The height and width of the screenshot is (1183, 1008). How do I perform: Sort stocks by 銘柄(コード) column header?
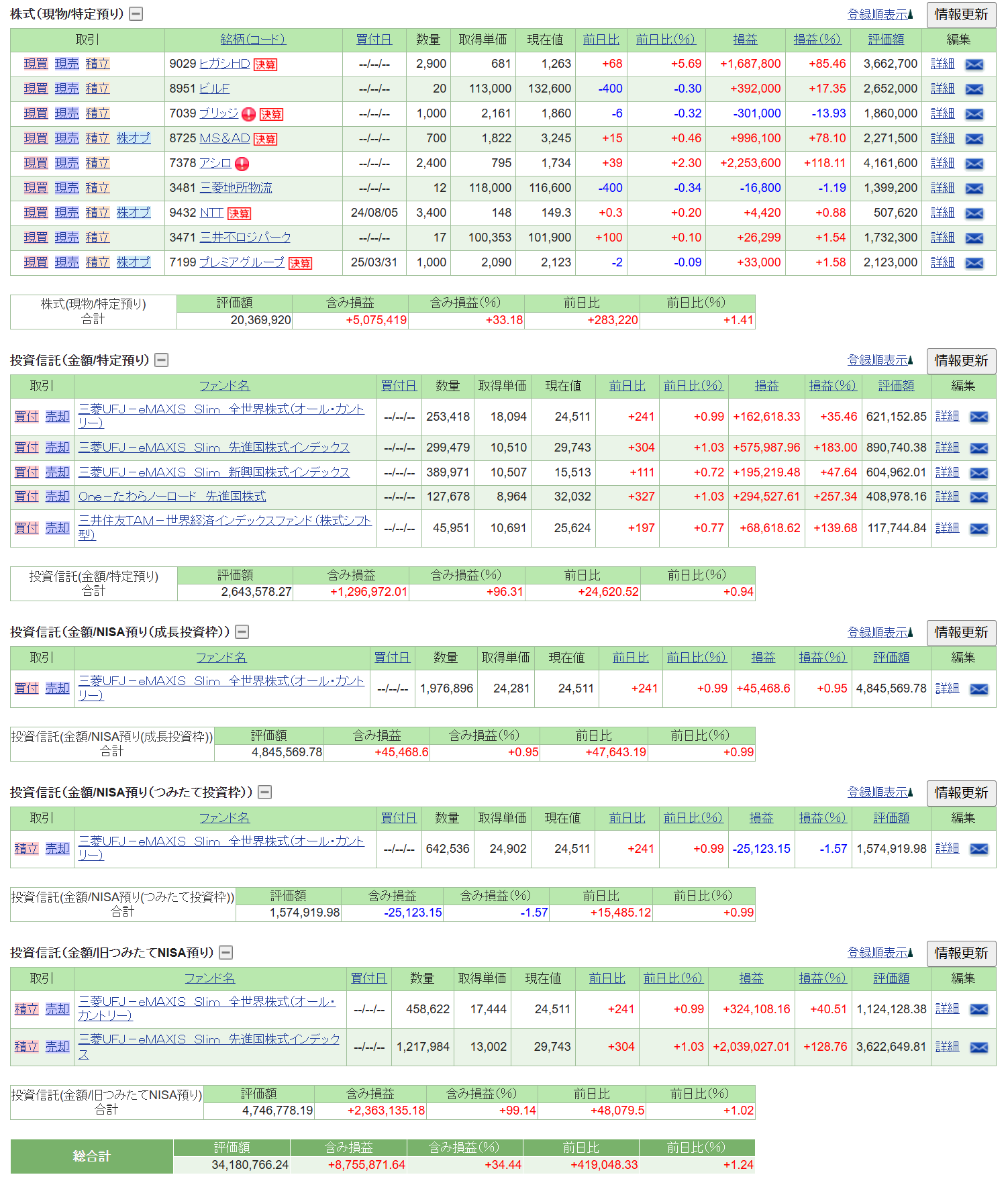[x=253, y=40]
